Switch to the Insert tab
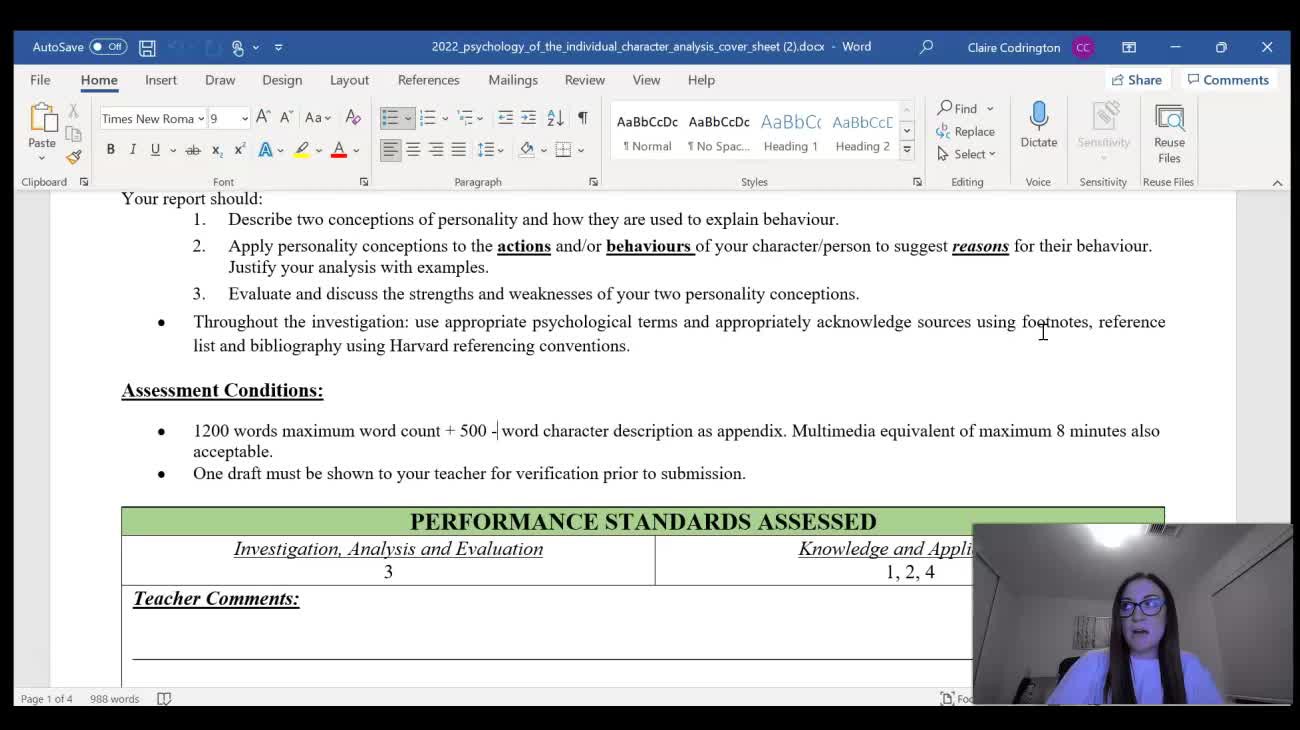The height and width of the screenshot is (730, 1300). pos(161,80)
